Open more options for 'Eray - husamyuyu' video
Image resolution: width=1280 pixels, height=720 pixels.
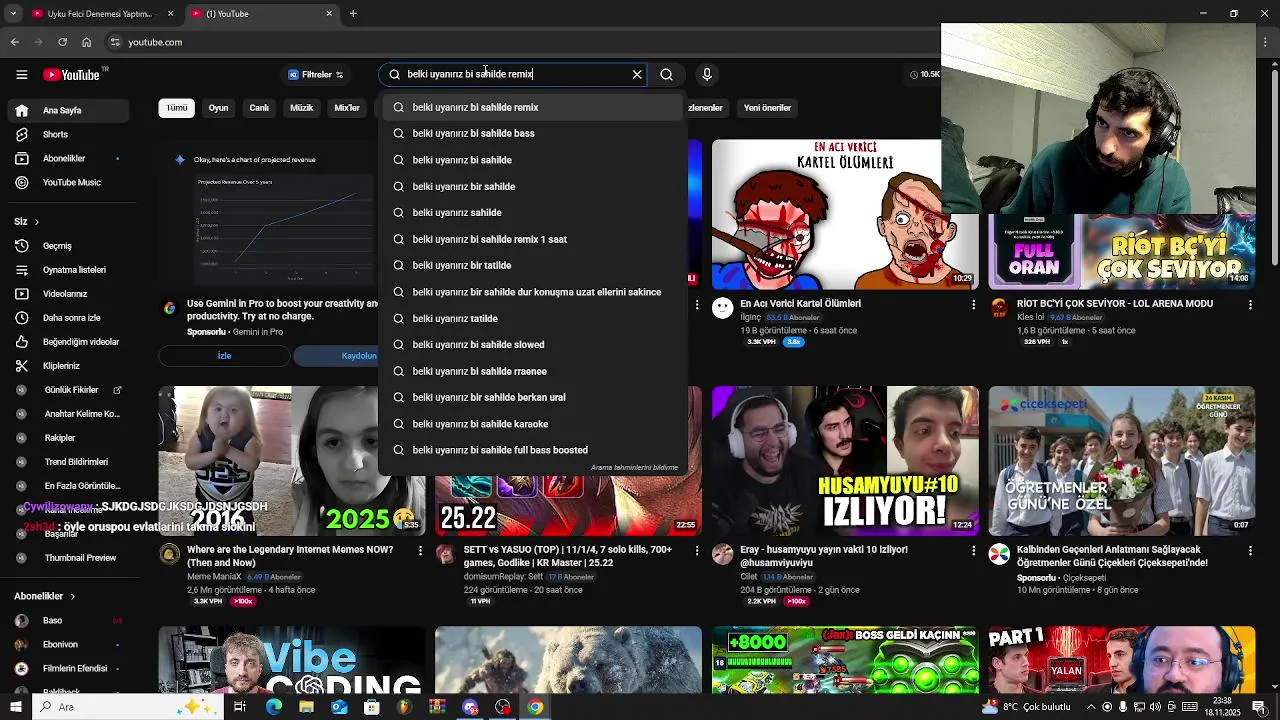coord(973,550)
